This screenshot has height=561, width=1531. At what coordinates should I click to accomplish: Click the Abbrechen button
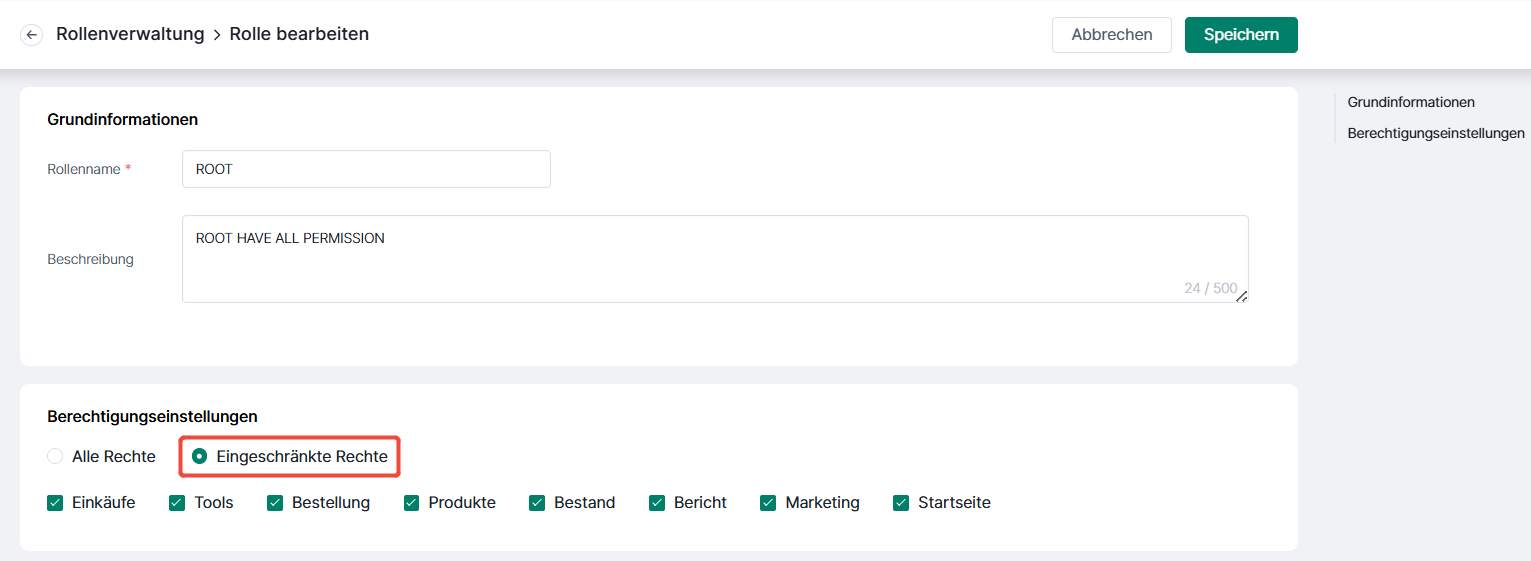(1112, 34)
